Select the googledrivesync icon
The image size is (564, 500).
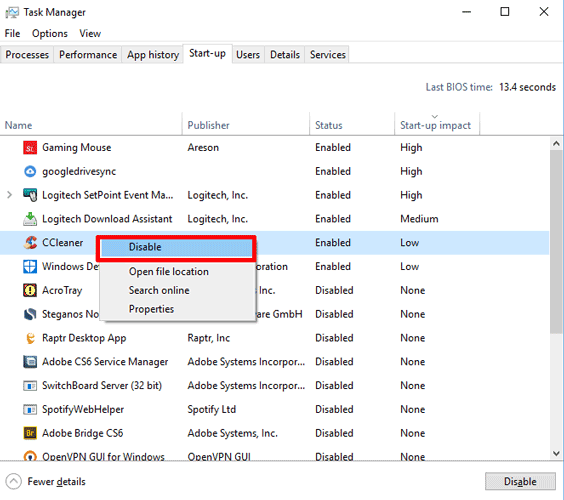coord(30,171)
